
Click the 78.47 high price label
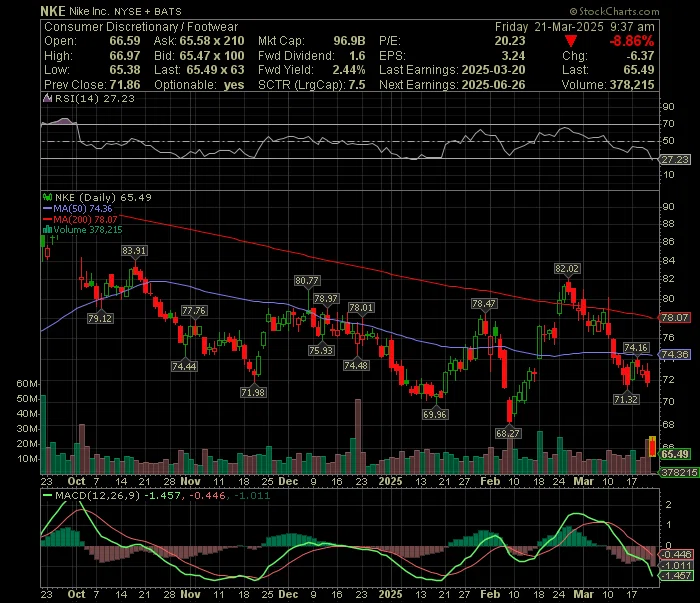(x=484, y=304)
